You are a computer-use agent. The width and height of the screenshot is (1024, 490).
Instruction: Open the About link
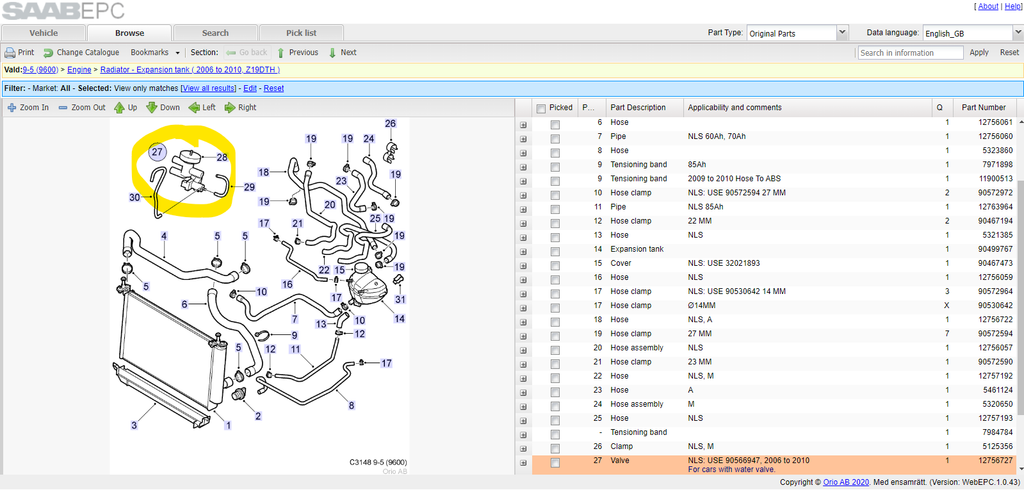988,6
